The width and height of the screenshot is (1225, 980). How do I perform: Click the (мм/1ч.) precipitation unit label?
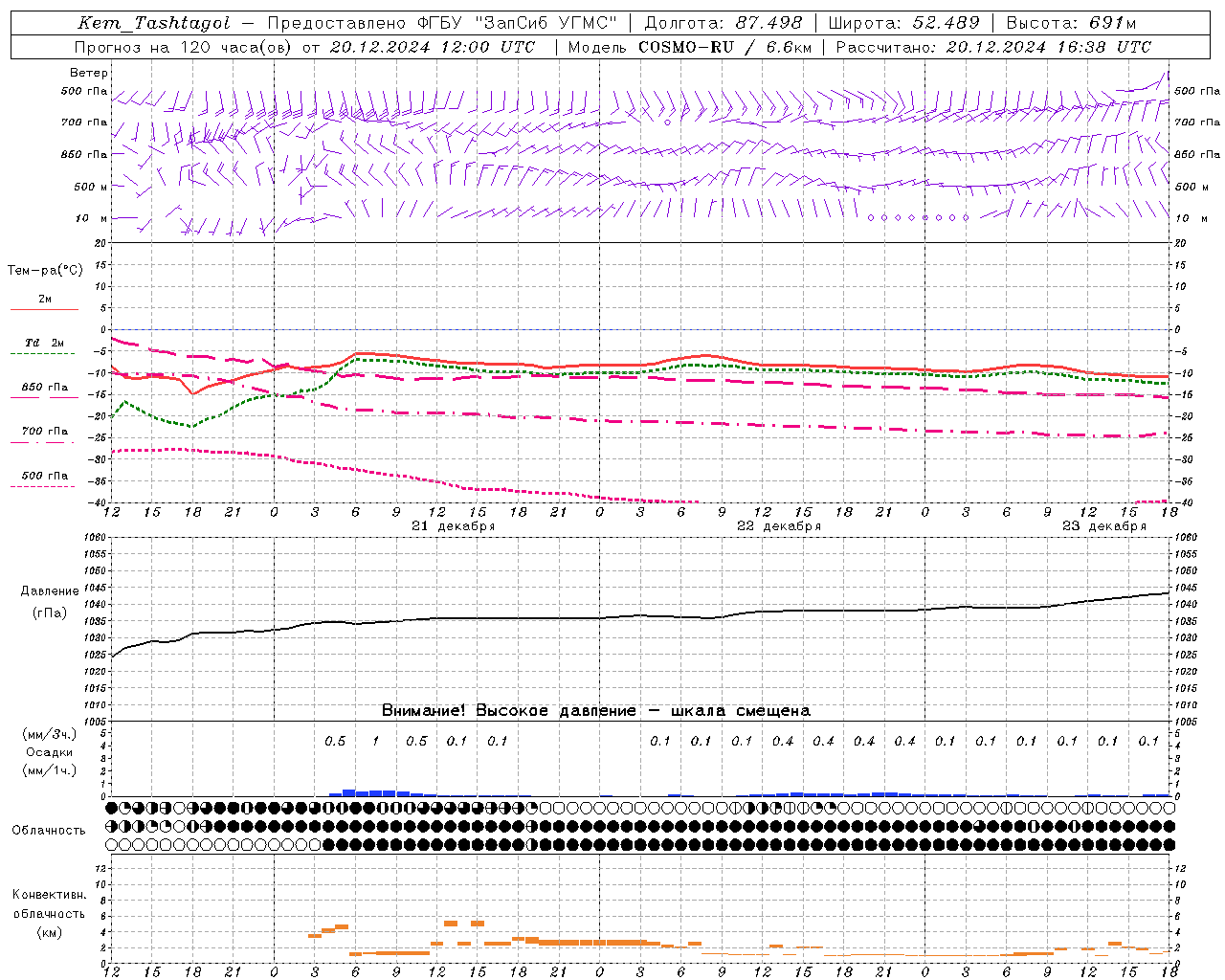click(x=50, y=771)
